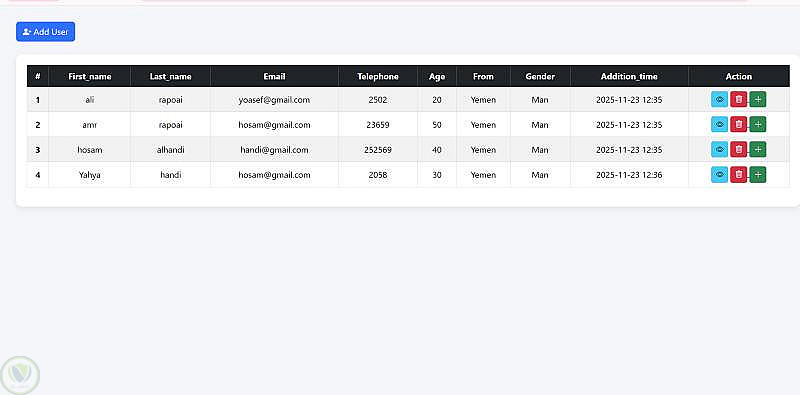This screenshot has width=800, height=395.
Task: Select hosam@gmail.com in Yahya's row
Action: coord(274,175)
